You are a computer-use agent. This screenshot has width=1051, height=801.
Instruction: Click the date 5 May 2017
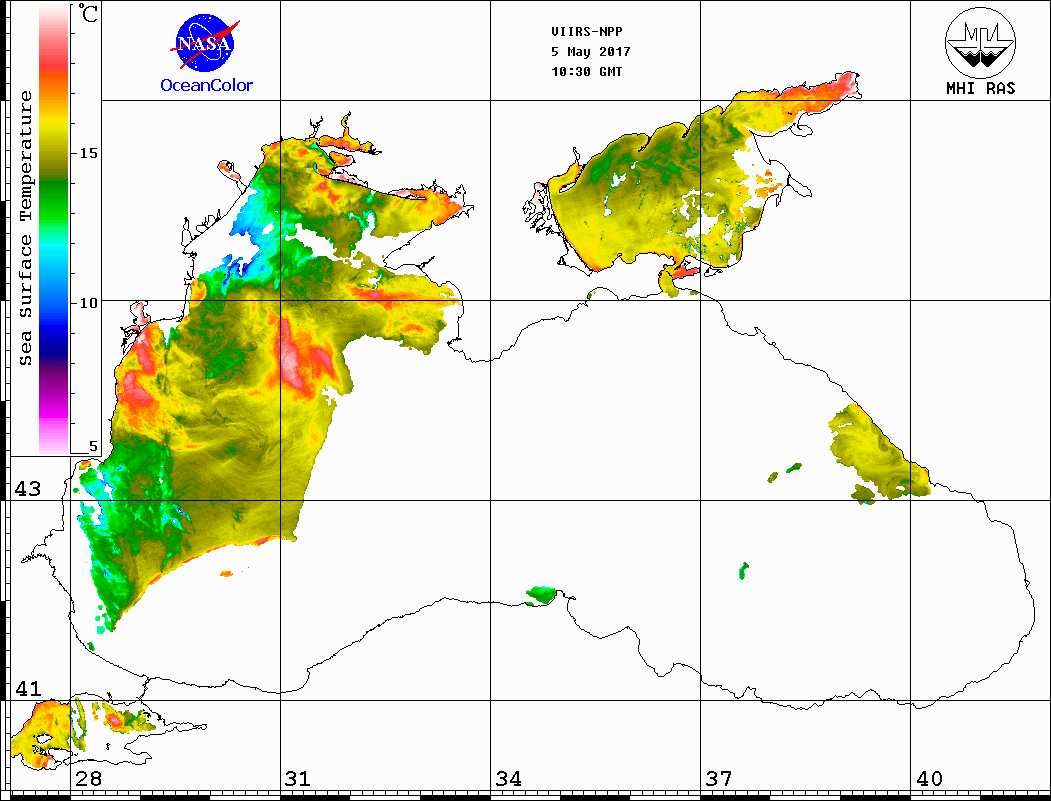click(591, 52)
